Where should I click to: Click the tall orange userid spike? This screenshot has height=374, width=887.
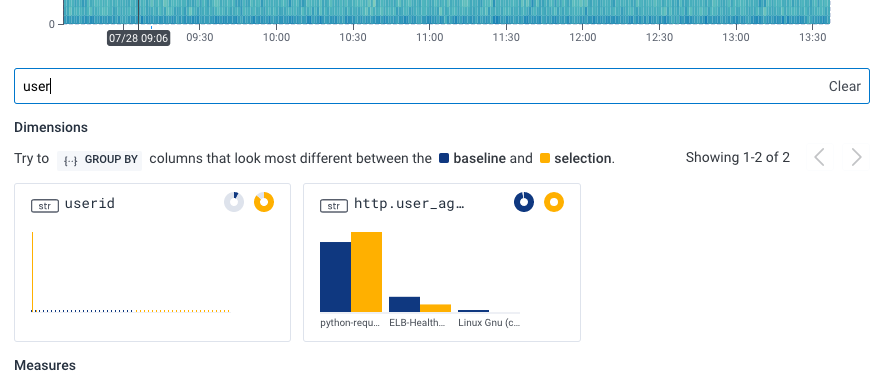point(32,272)
